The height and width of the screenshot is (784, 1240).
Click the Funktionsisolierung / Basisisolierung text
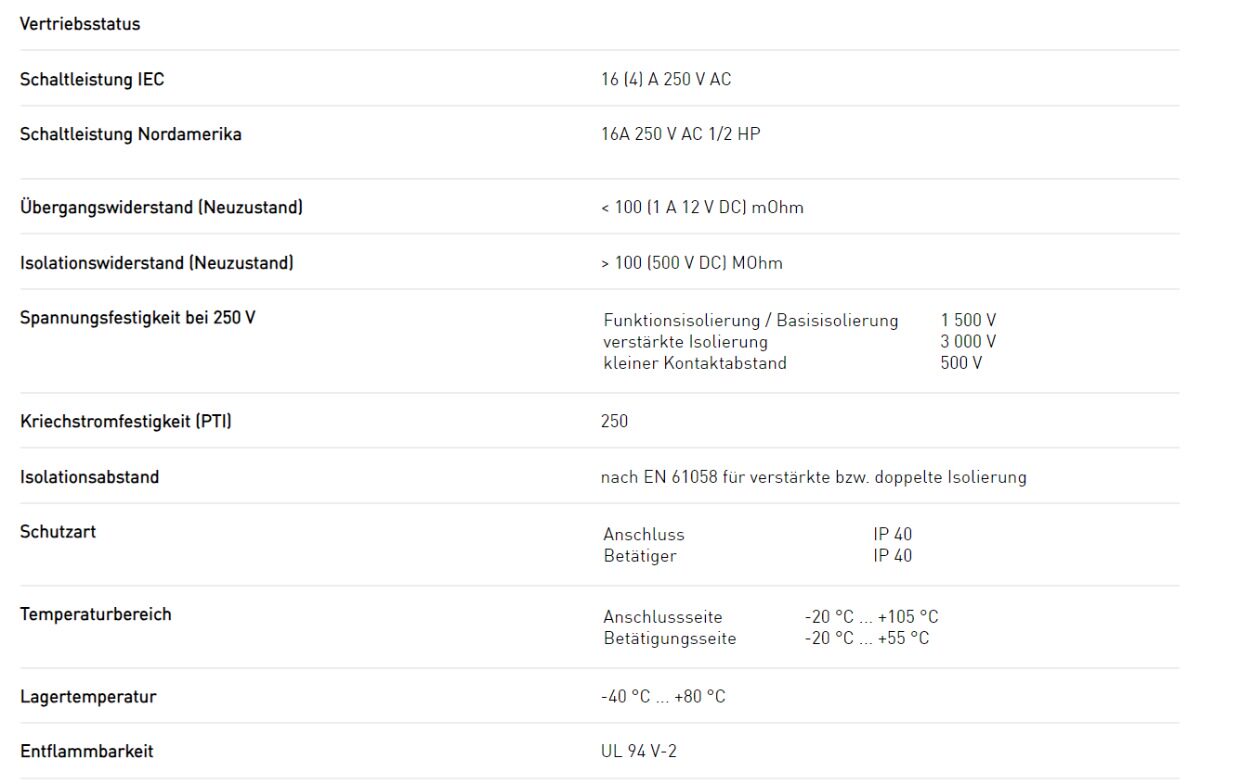[x=750, y=320]
